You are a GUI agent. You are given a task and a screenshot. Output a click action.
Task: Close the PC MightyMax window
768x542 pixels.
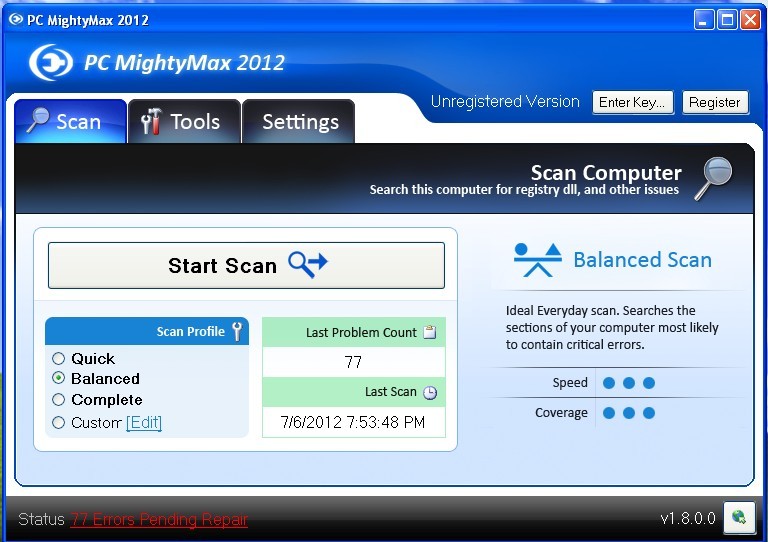750,20
